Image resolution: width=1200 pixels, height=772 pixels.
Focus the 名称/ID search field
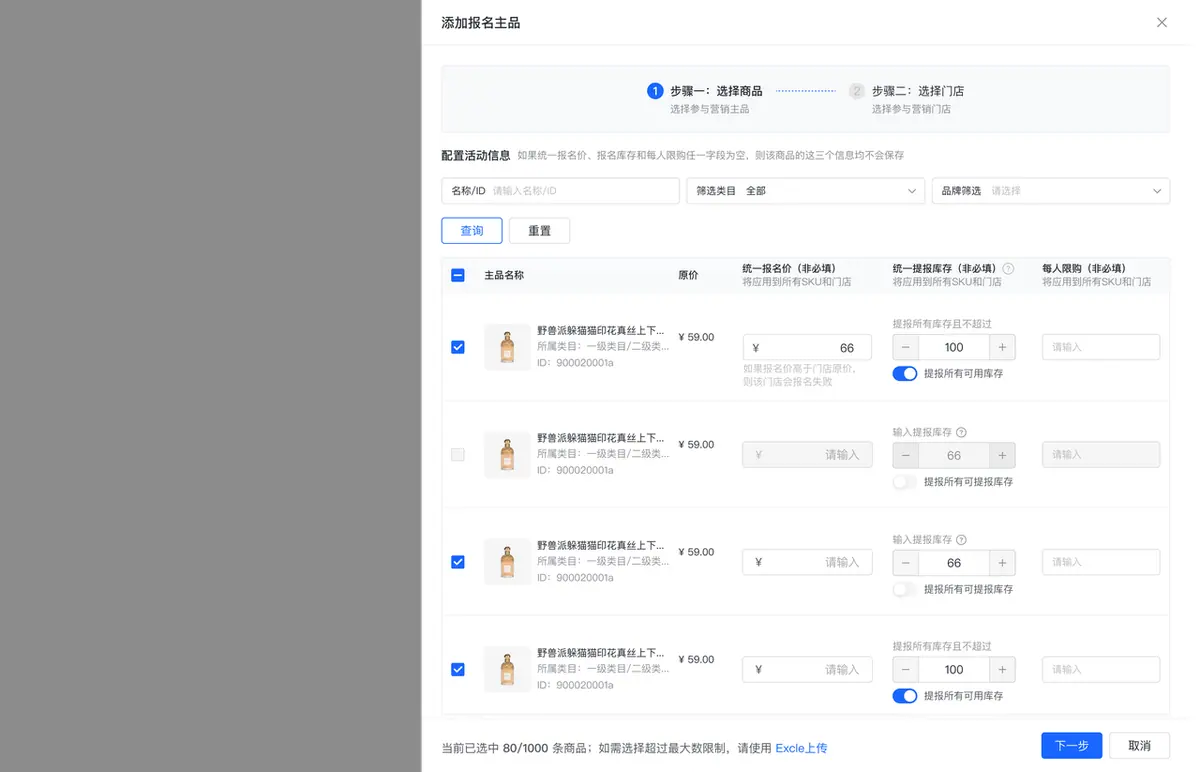pyautogui.click(x=560, y=190)
